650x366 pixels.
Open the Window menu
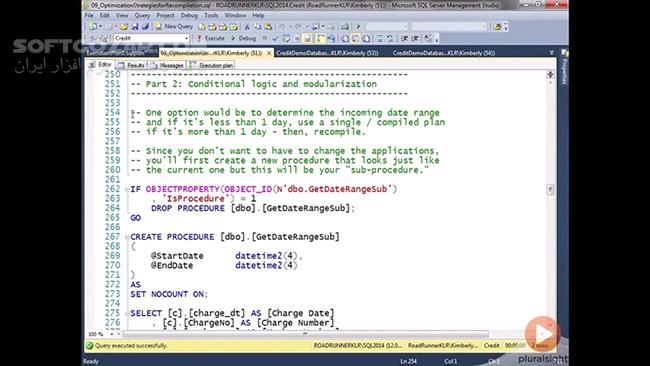click(235, 15)
